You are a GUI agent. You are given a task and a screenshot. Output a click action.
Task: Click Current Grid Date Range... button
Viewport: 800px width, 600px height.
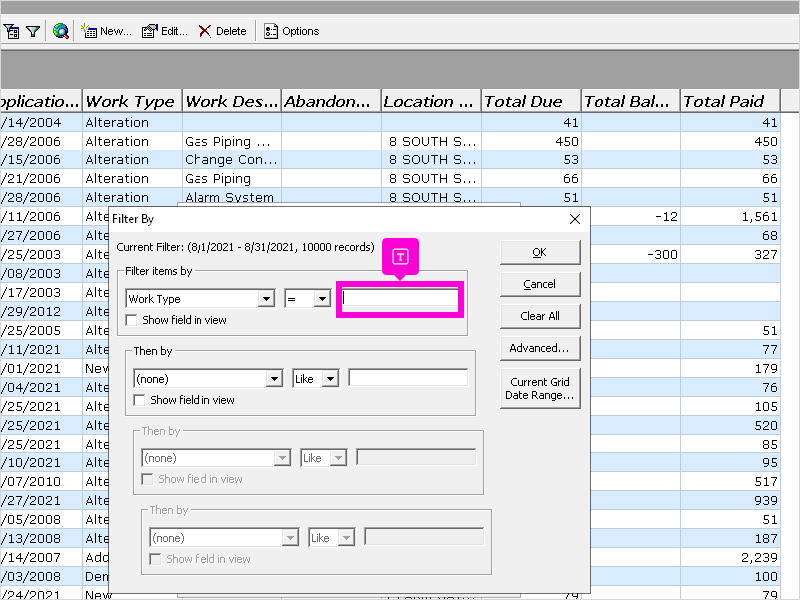[x=540, y=388]
